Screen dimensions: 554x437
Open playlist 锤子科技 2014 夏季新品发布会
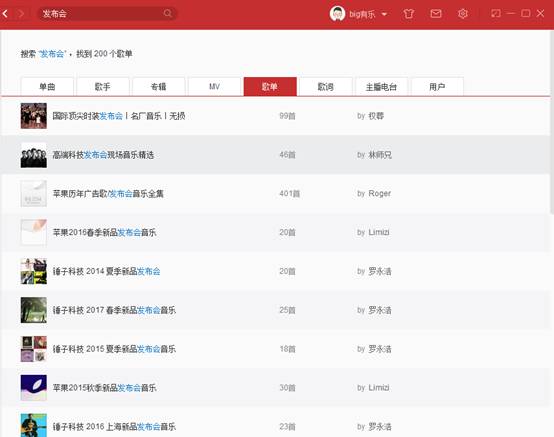point(106,271)
